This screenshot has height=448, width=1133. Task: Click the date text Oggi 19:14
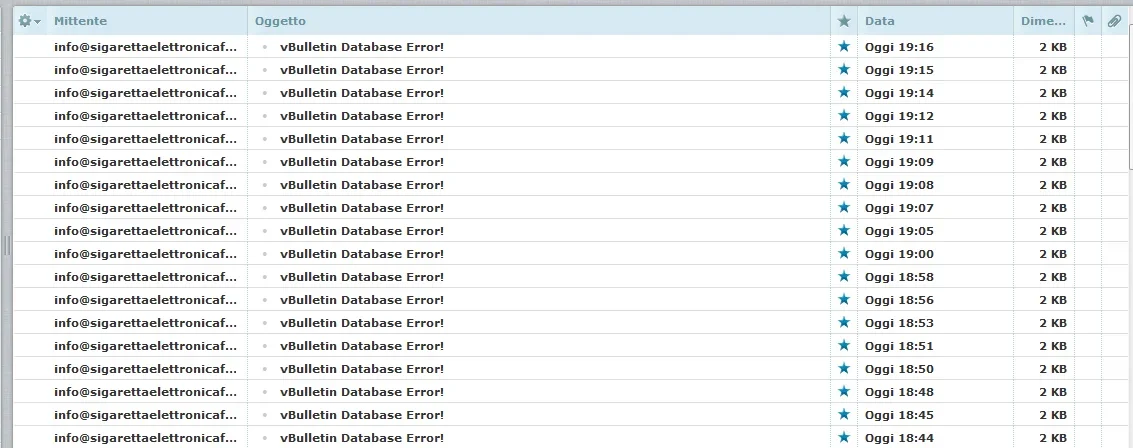click(899, 93)
